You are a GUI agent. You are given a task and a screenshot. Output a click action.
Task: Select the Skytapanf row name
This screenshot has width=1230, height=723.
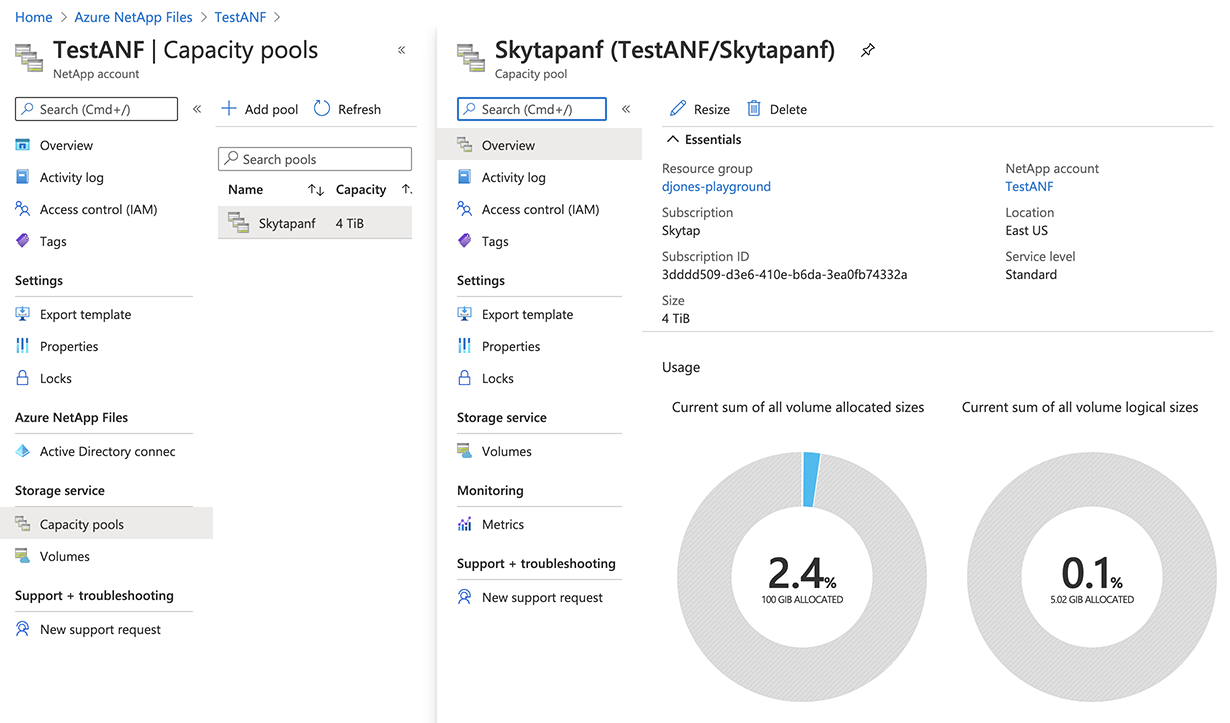coord(287,223)
